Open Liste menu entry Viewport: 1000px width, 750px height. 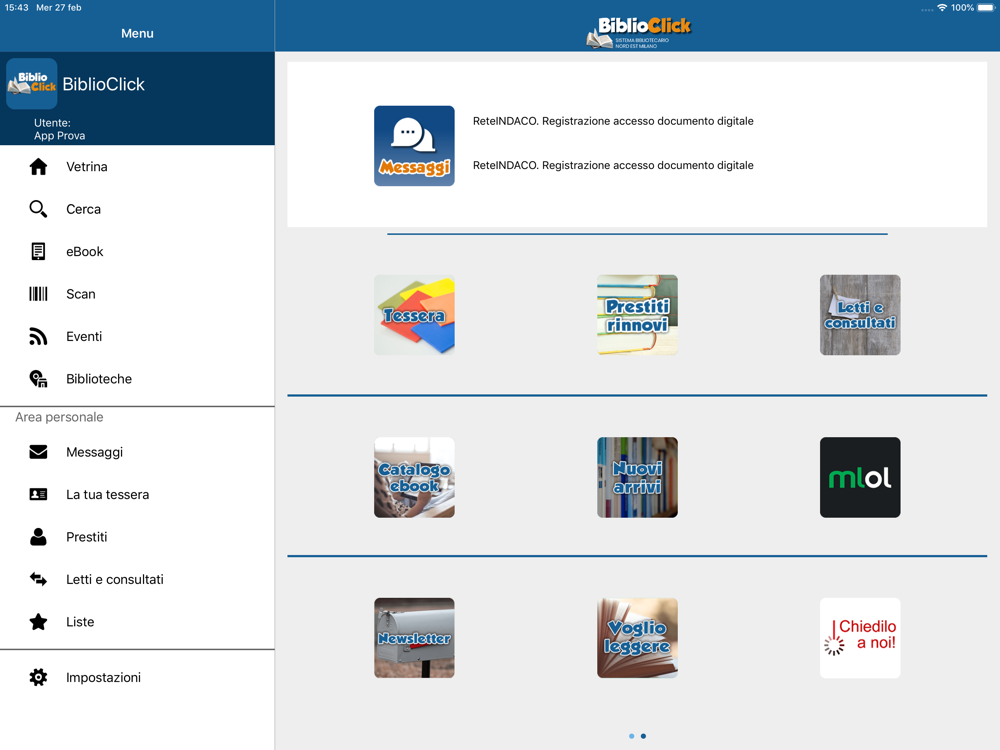point(137,622)
